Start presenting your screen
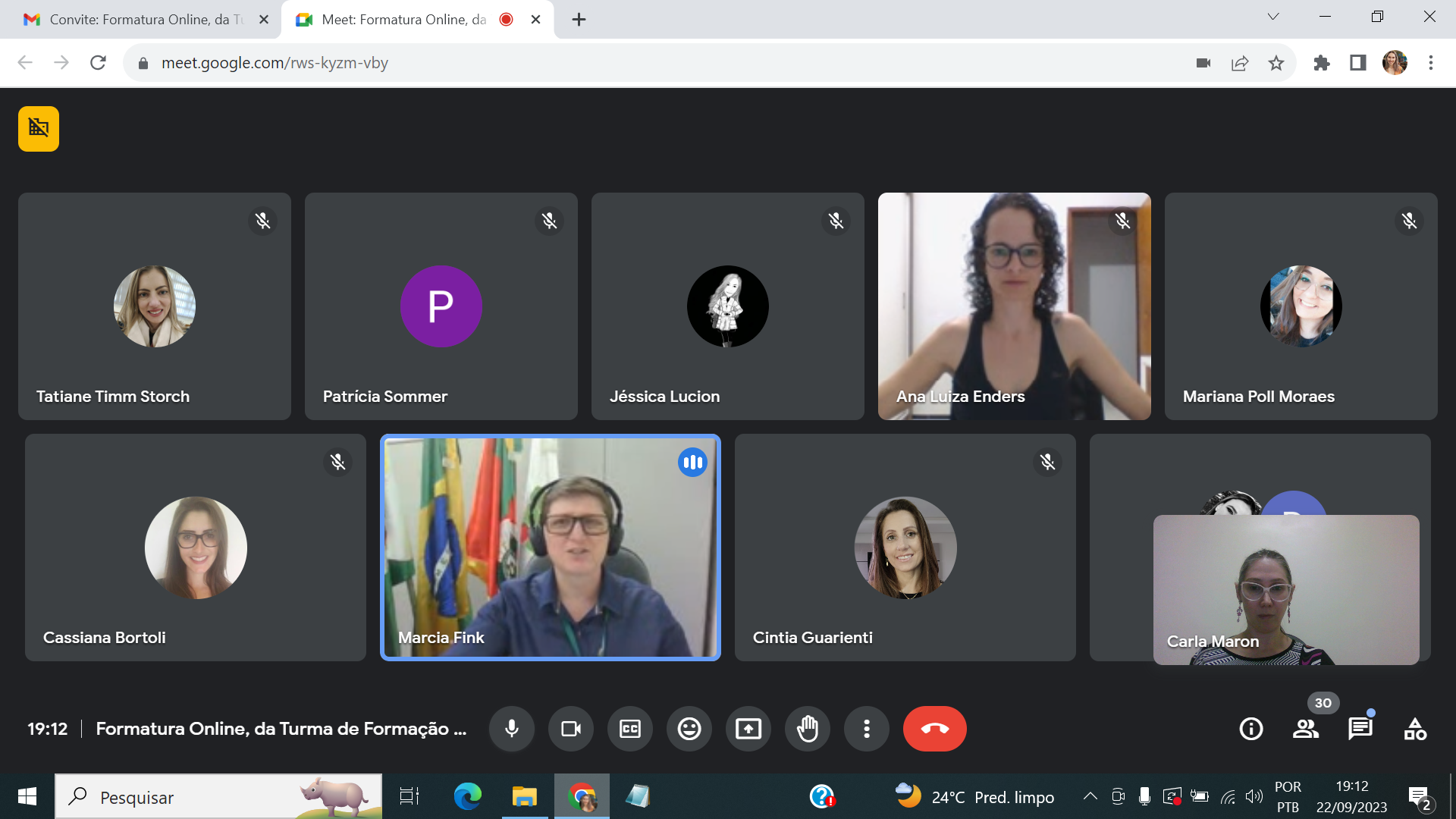The height and width of the screenshot is (819, 1456). pos(748,729)
